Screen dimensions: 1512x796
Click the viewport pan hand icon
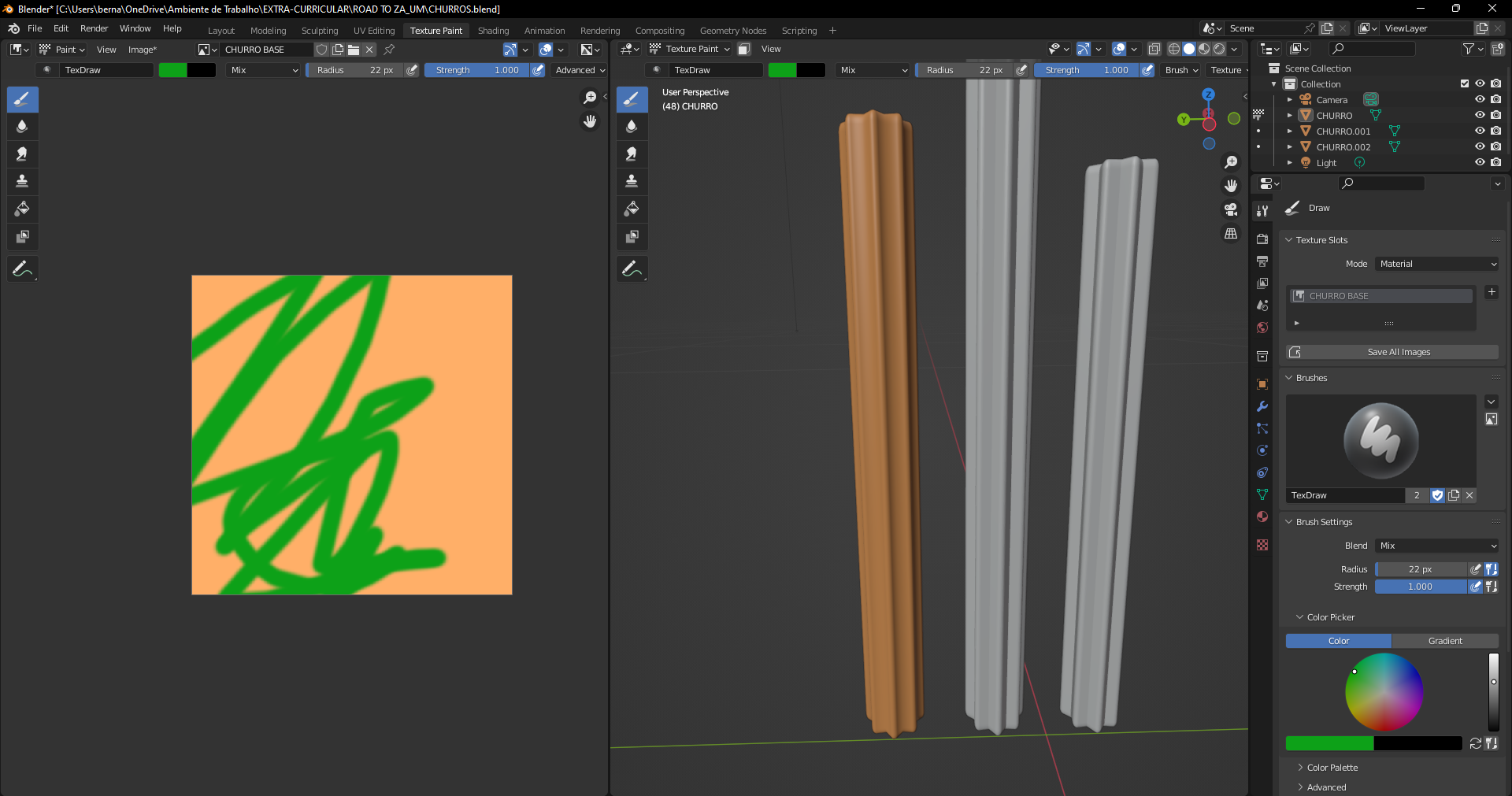pos(1231,186)
